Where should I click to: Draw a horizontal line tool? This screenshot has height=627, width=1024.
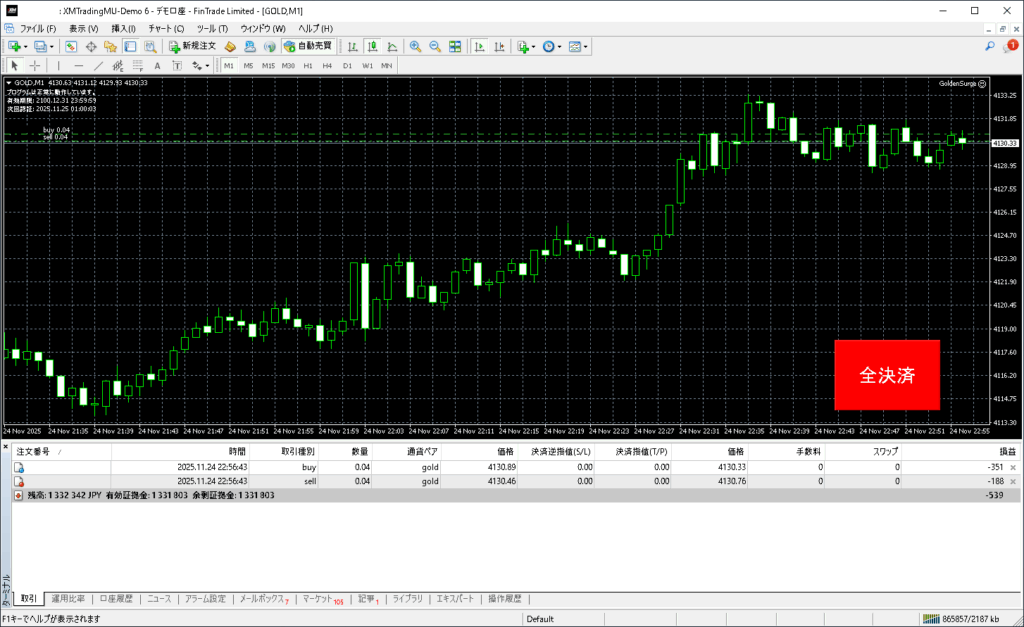79,66
